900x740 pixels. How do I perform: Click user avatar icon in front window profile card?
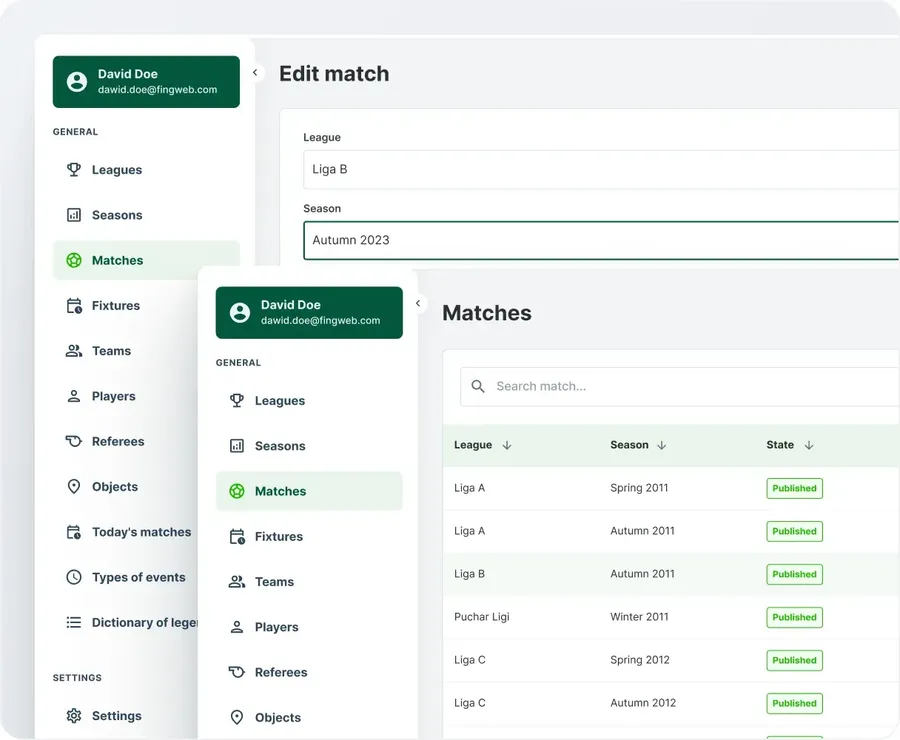[240, 313]
